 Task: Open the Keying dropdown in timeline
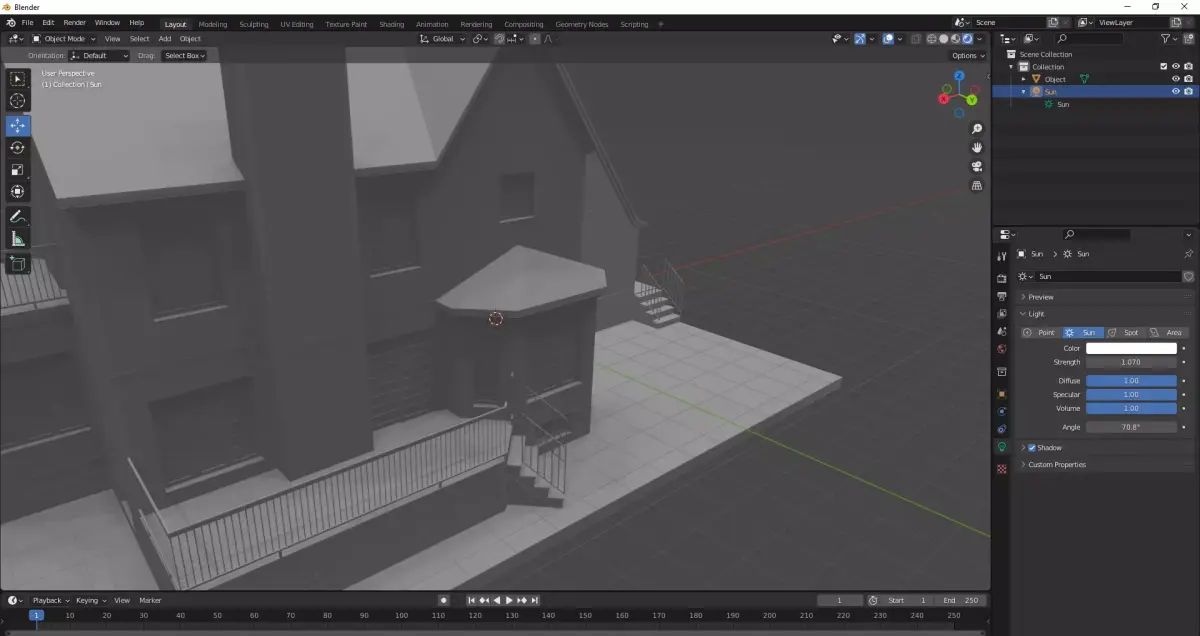pos(90,600)
